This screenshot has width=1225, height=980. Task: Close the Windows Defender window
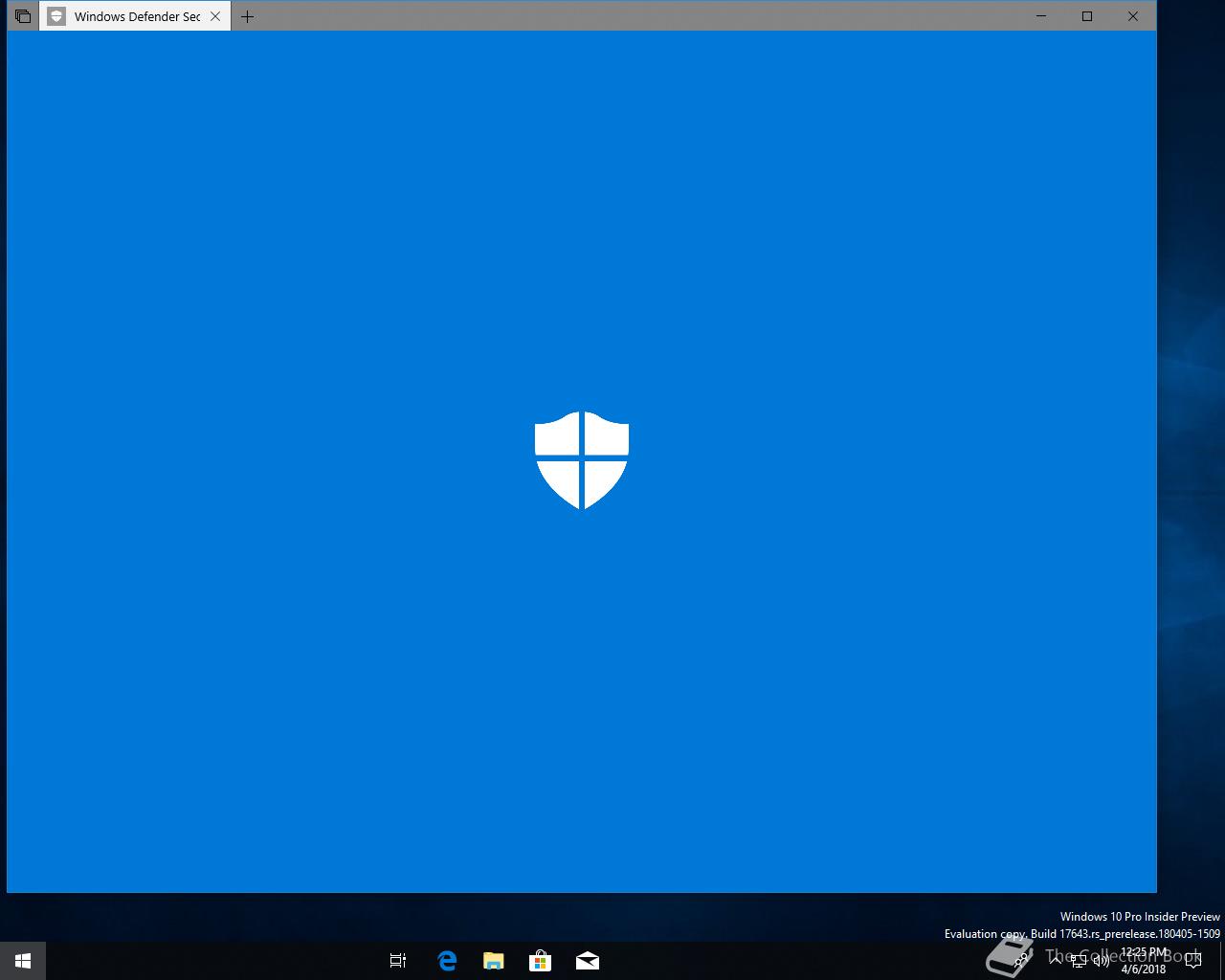[1133, 16]
